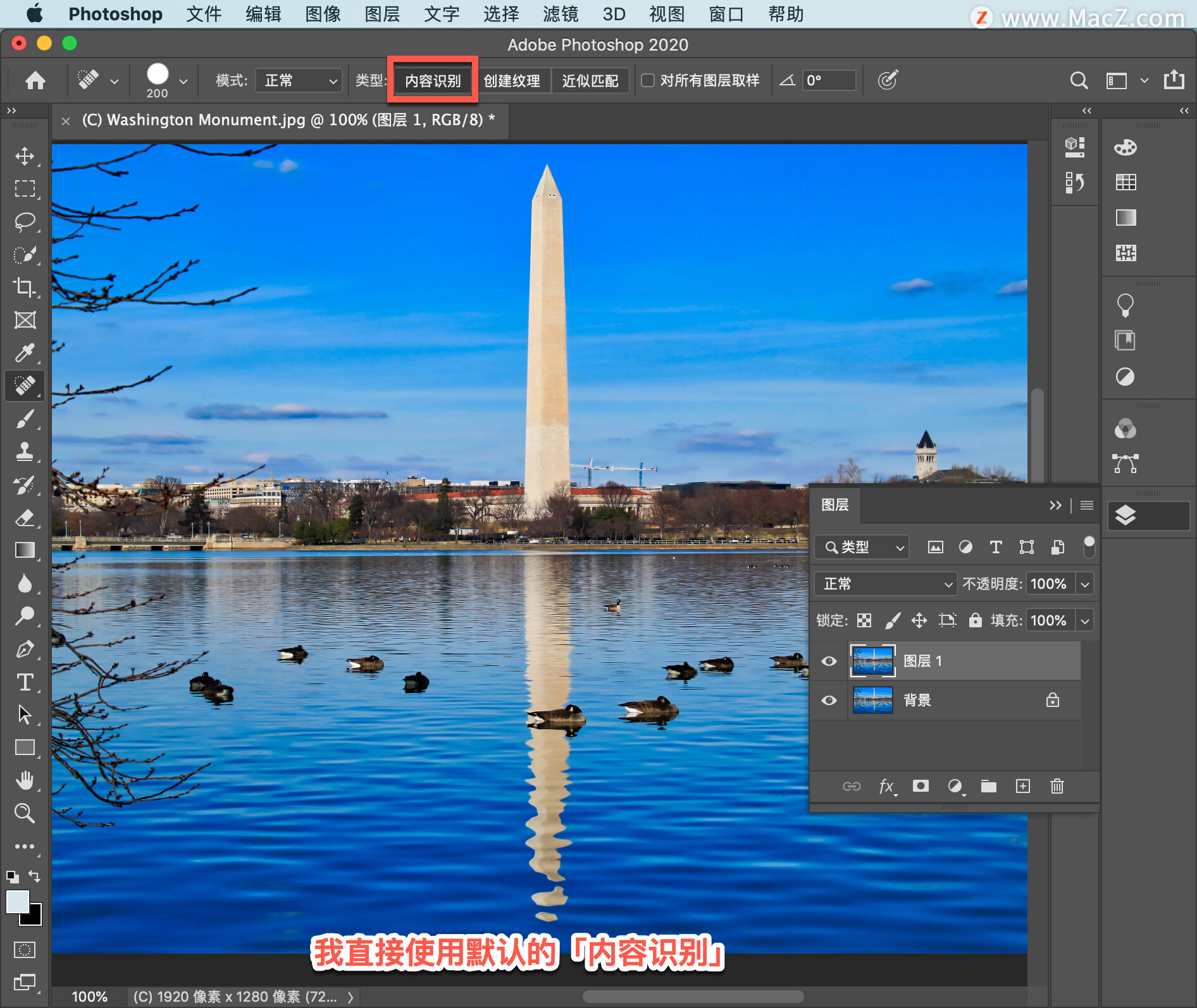Select the Move tool
This screenshot has height=1008, width=1197.
point(25,156)
